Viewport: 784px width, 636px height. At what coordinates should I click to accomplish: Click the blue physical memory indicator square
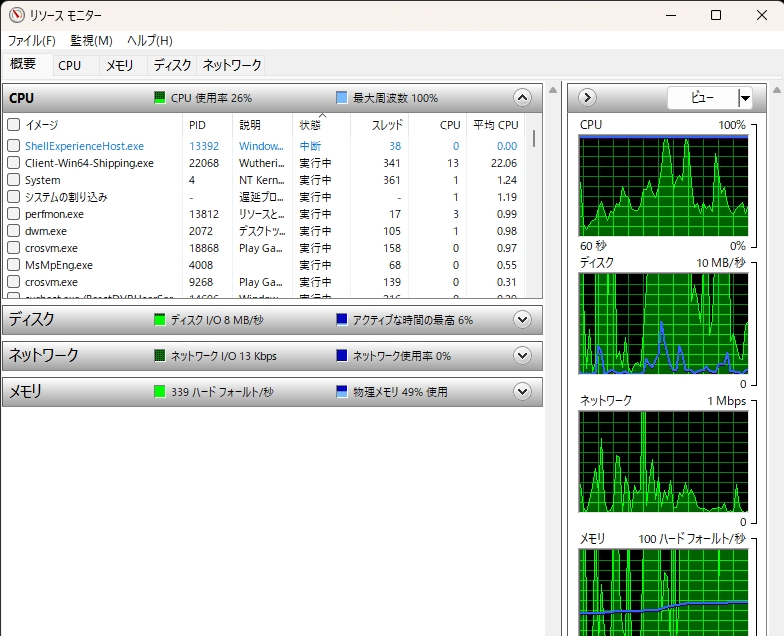342,392
